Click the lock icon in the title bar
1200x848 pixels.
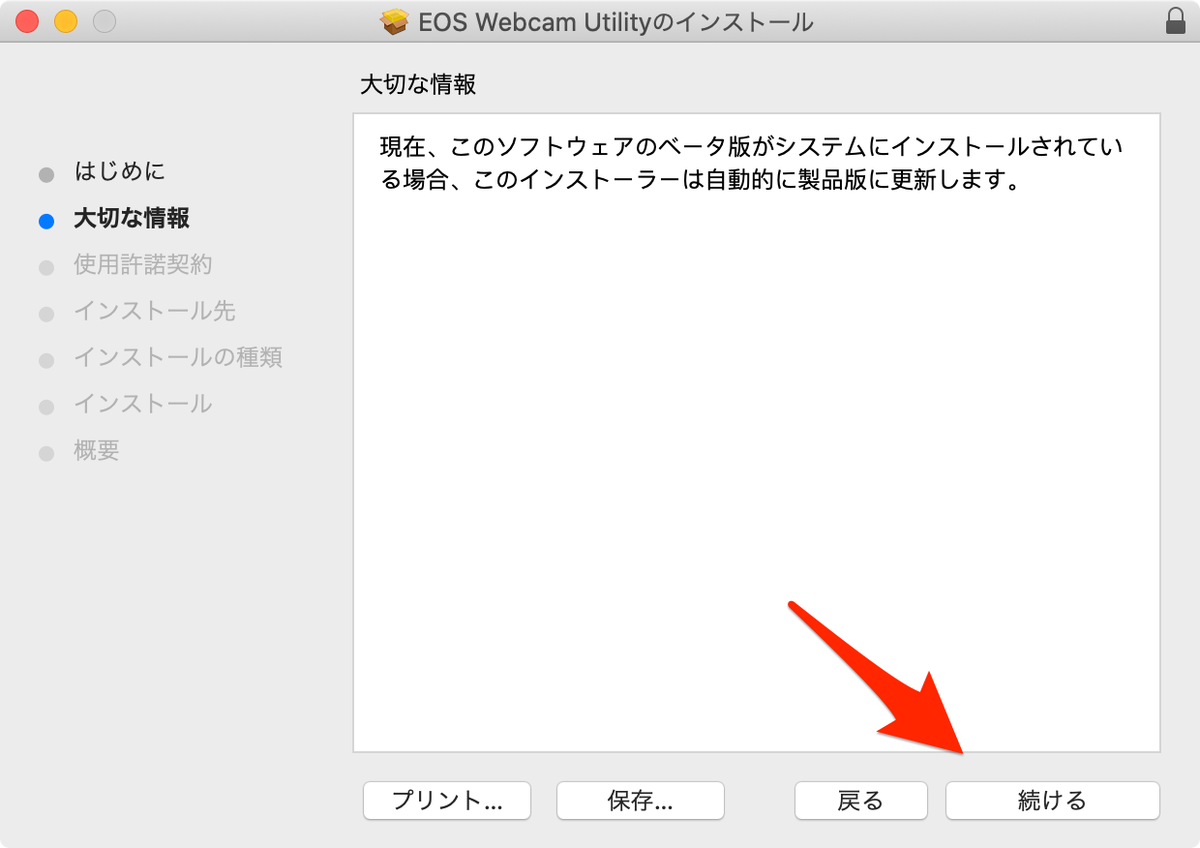click(x=1176, y=21)
